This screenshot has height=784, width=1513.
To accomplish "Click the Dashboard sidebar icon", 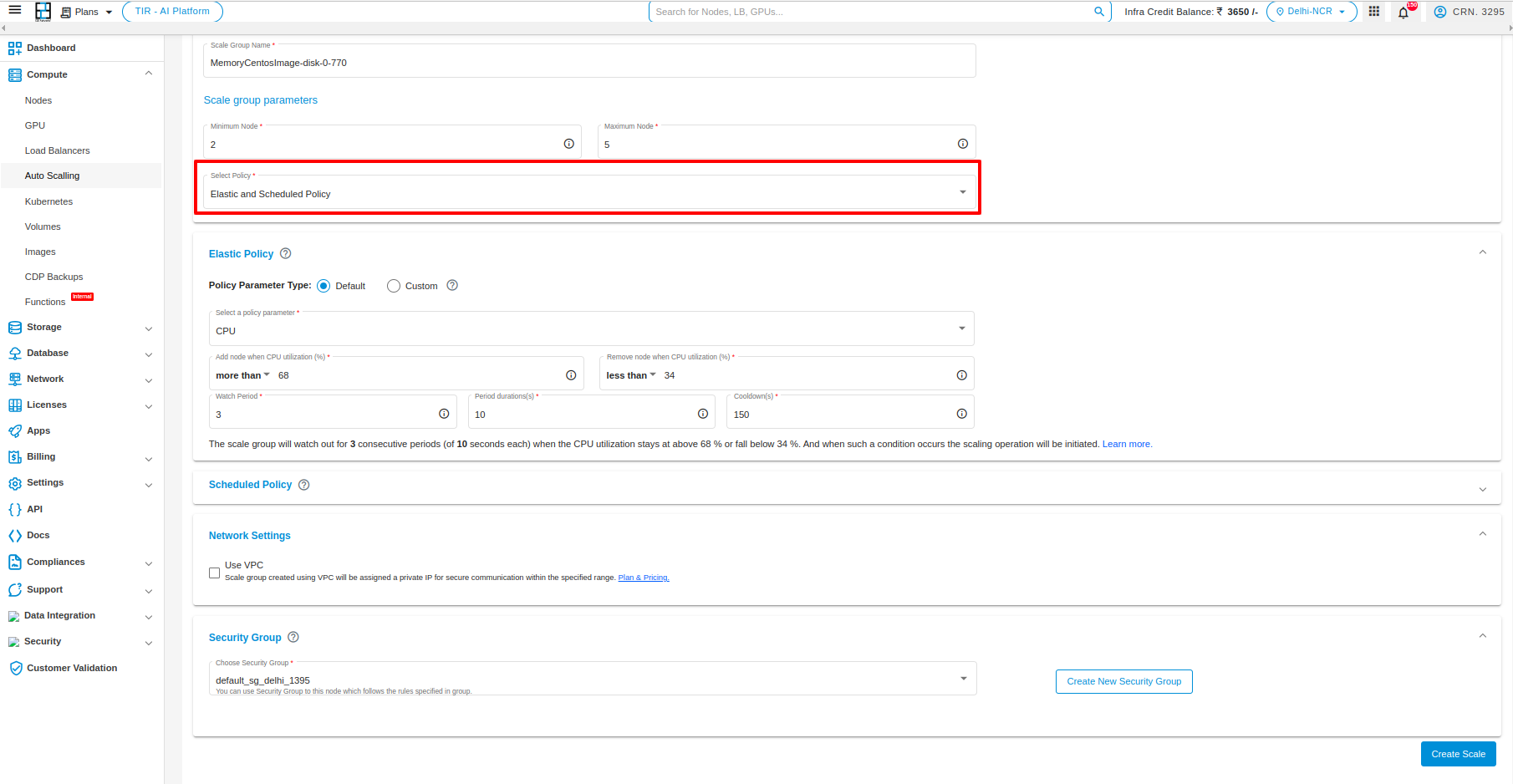I will tap(15, 48).
